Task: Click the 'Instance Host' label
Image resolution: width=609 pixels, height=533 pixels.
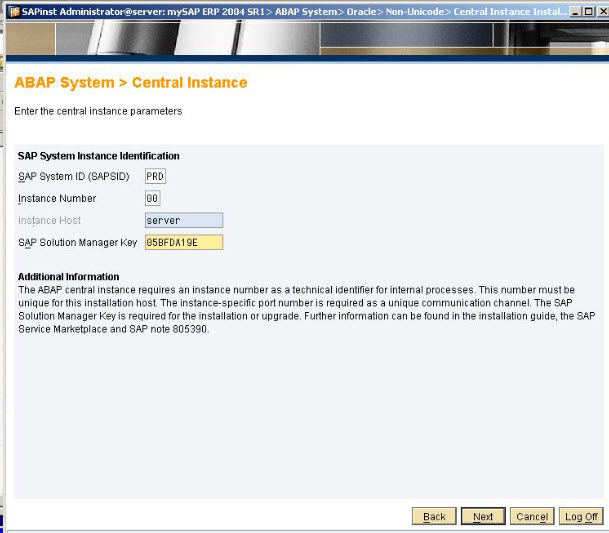Action: click(x=49, y=221)
